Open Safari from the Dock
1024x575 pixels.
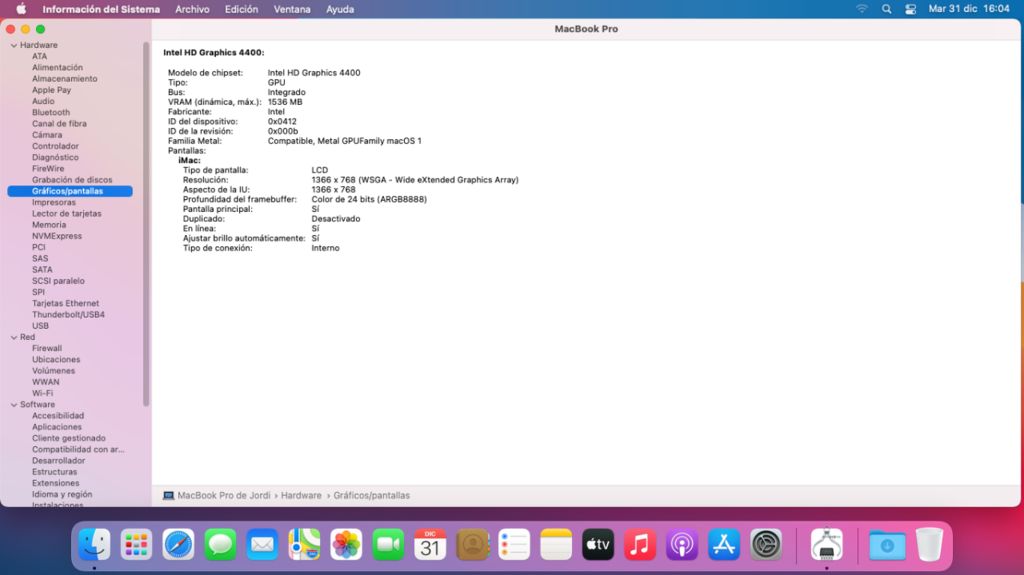[x=178, y=545]
